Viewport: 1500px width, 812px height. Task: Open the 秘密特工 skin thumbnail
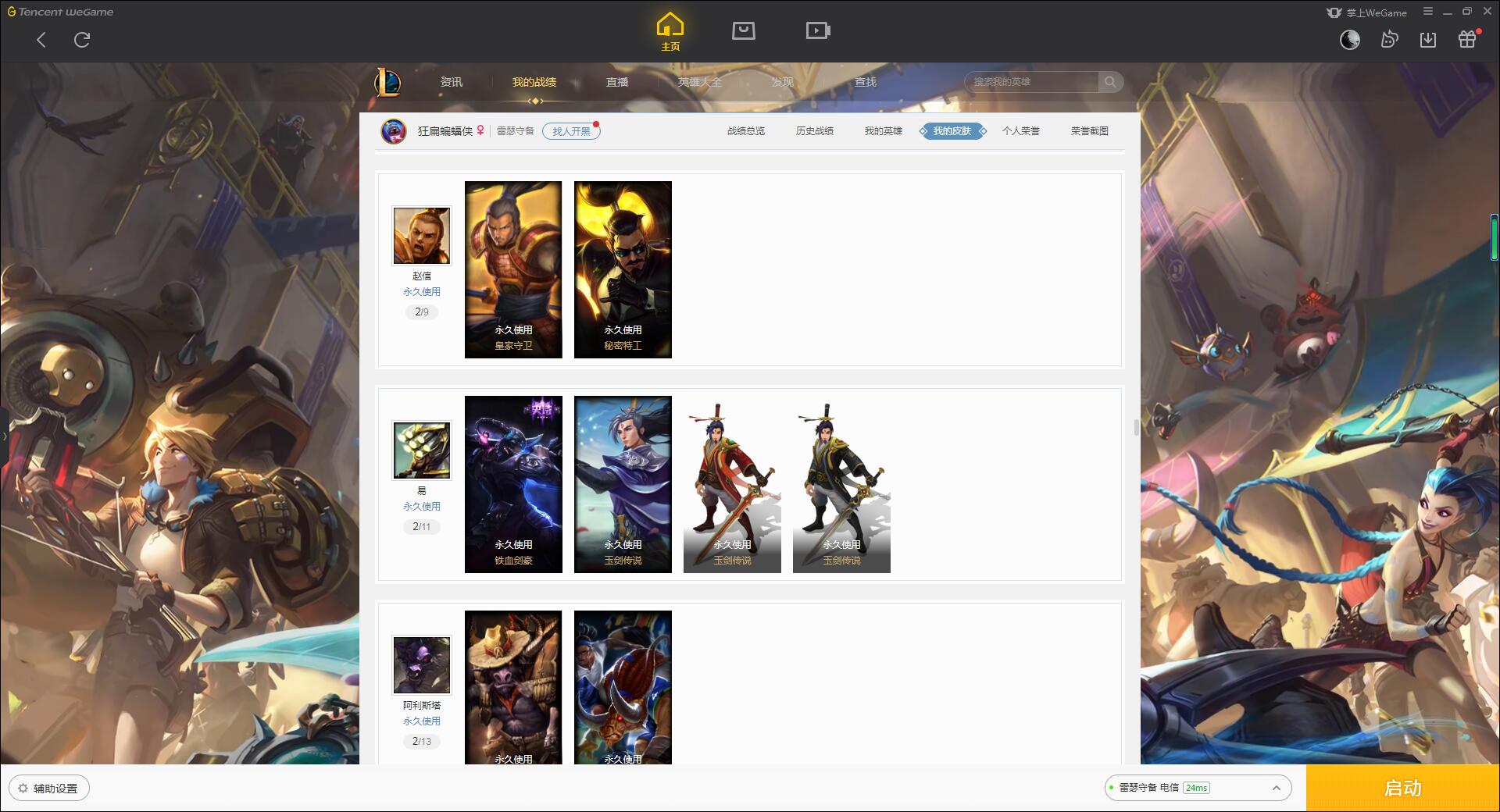tap(623, 270)
